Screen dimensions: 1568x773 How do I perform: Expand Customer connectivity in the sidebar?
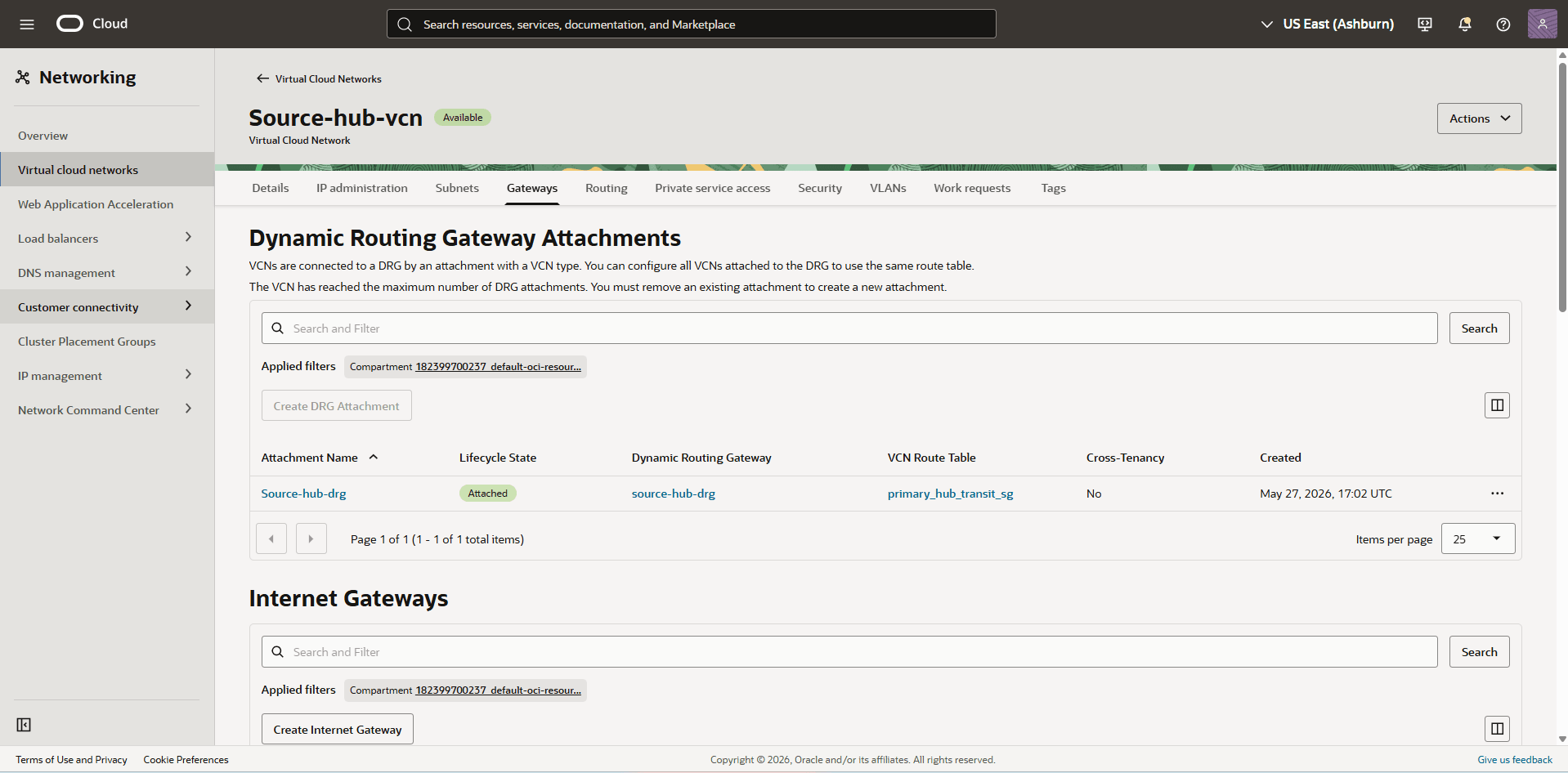point(188,306)
